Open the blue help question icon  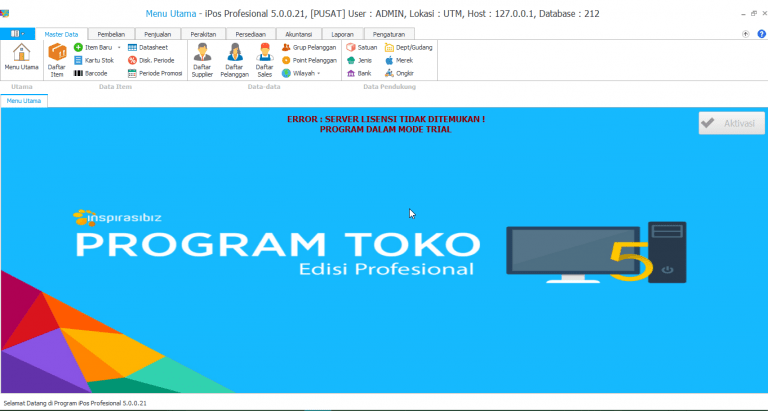click(x=761, y=34)
